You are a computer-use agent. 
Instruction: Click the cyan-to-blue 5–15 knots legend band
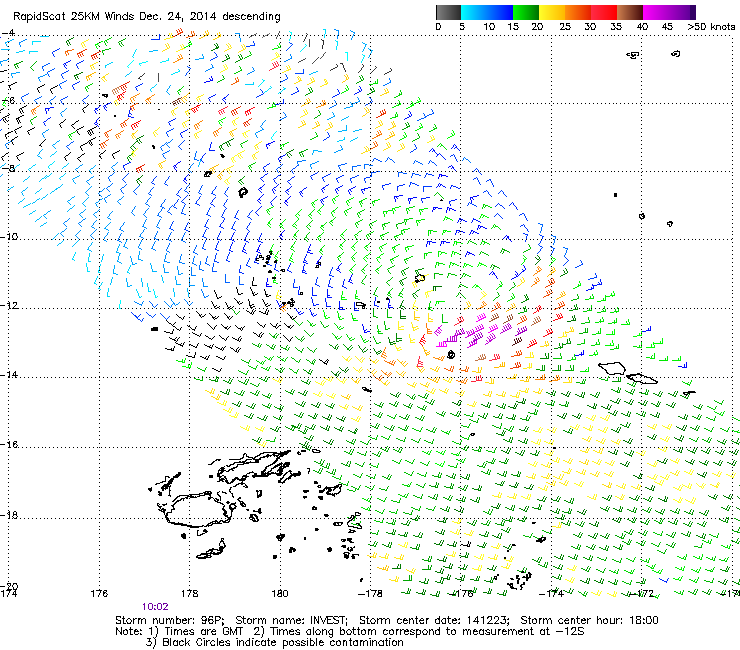coord(487,12)
